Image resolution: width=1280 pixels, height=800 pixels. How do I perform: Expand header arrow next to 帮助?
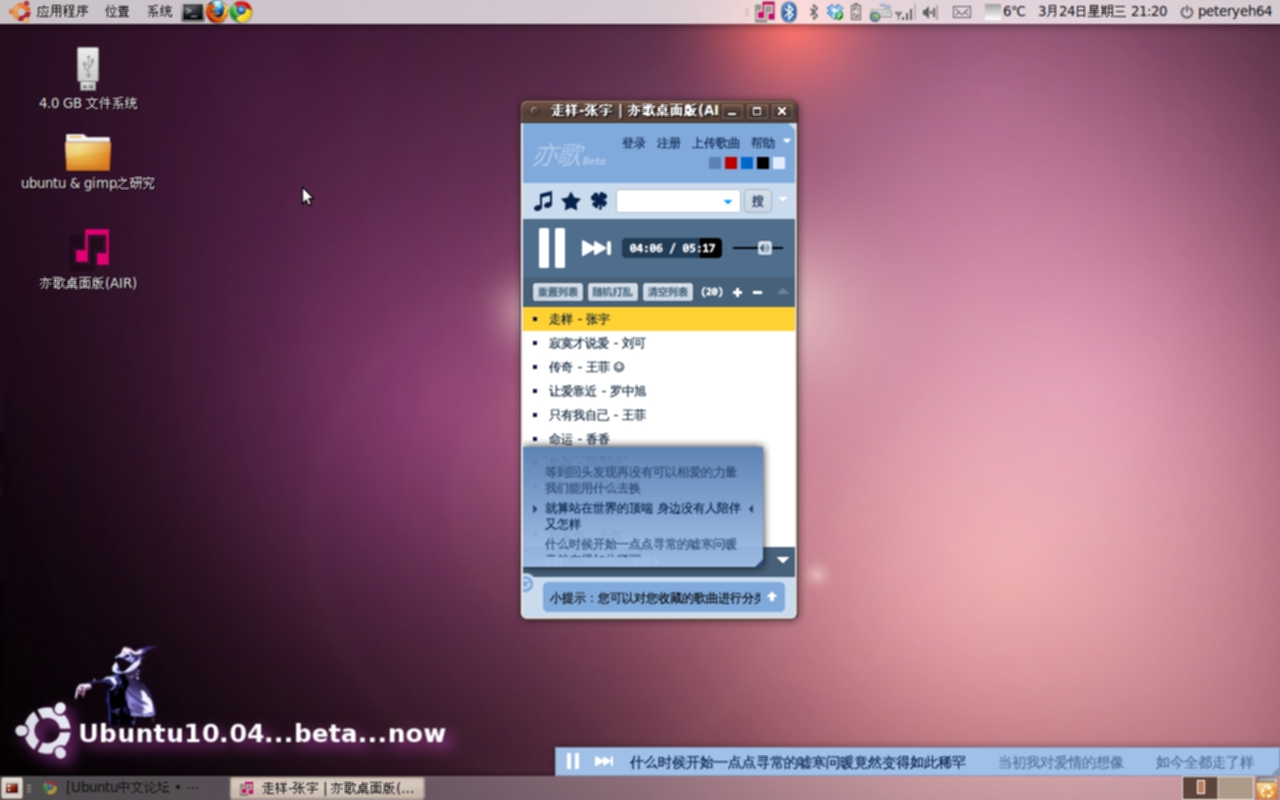click(x=787, y=141)
